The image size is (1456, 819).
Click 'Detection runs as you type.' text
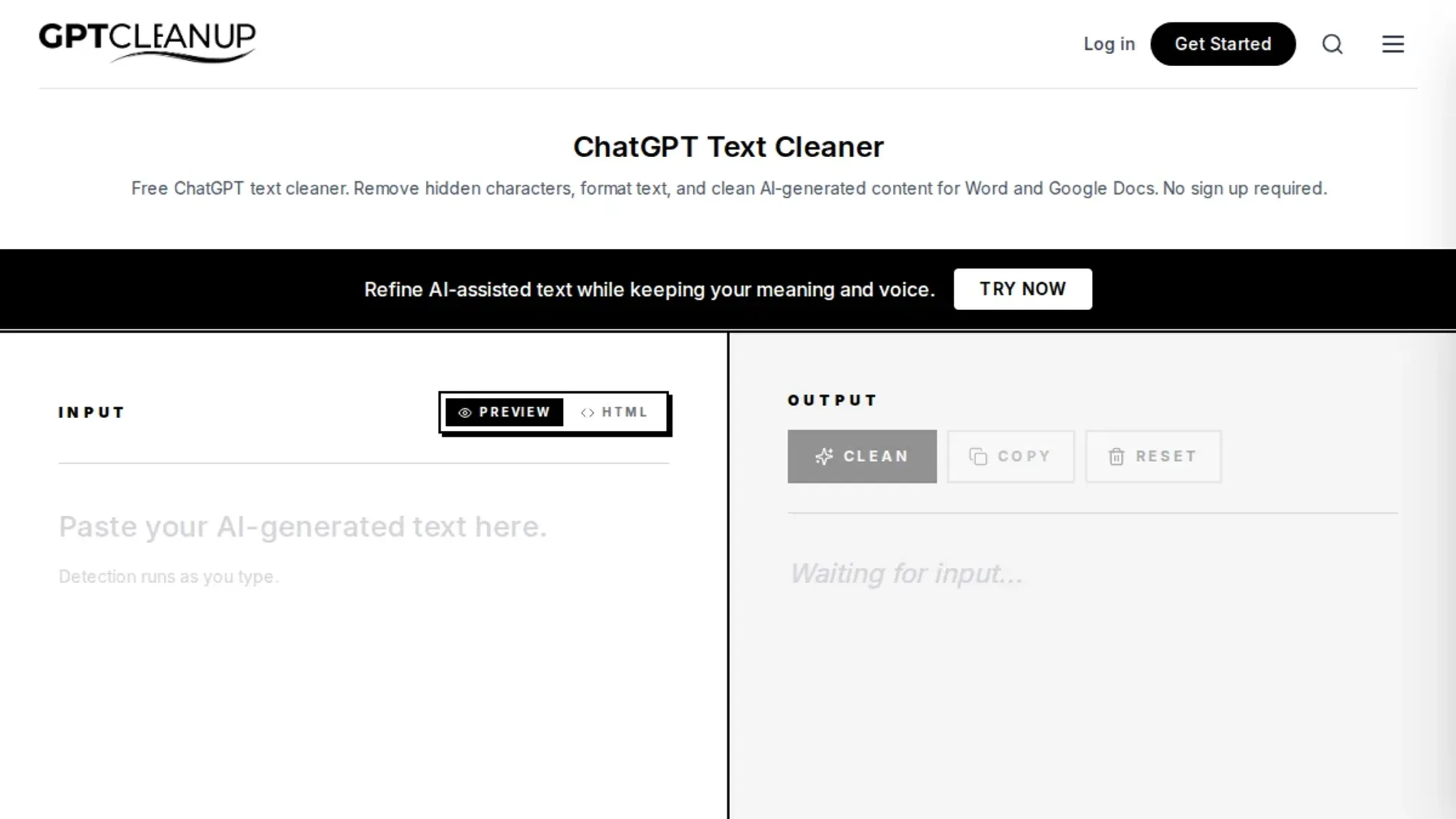[168, 577]
